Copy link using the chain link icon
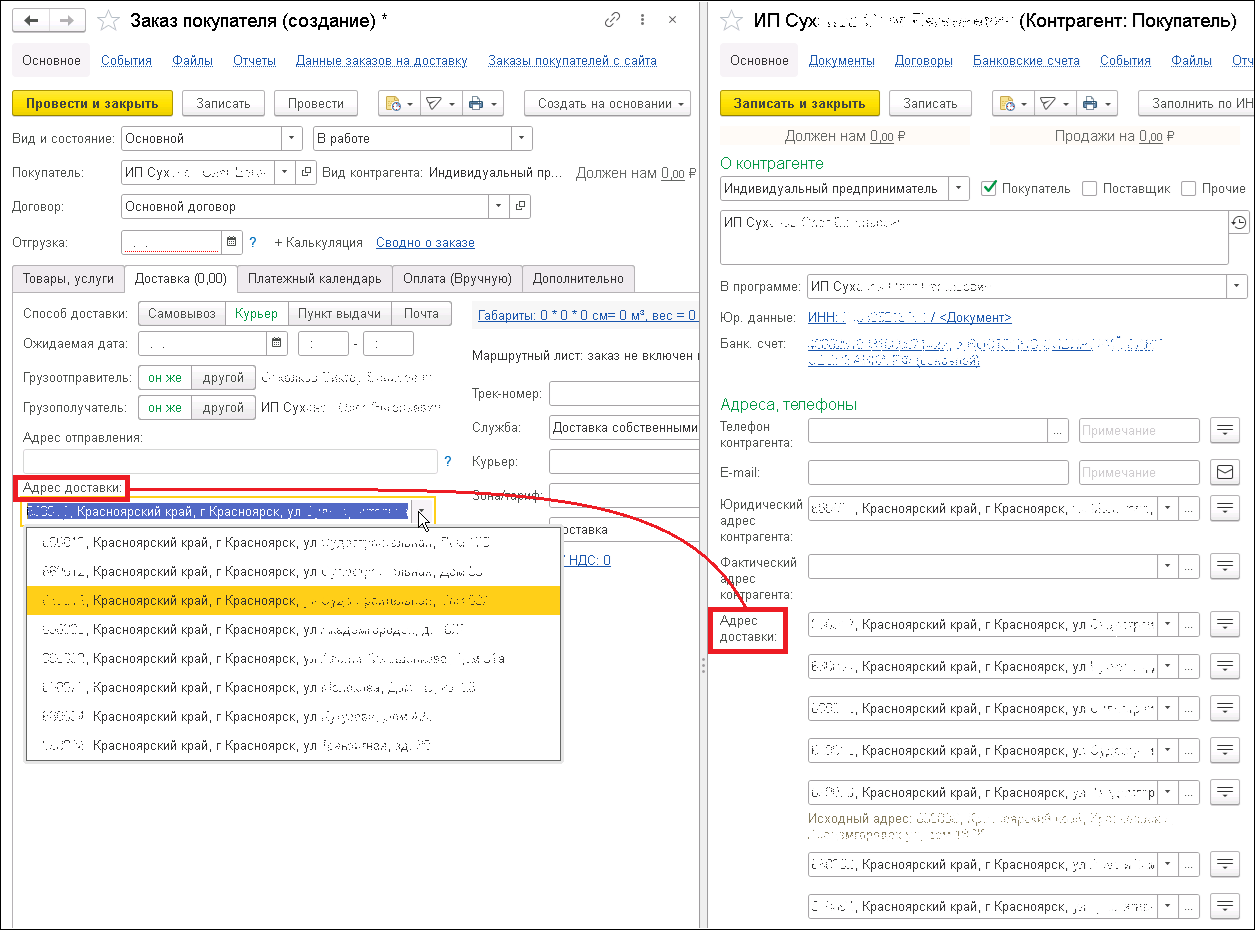This screenshot has height=930, width=1255. pyautogui.click(x=613, y=20)
